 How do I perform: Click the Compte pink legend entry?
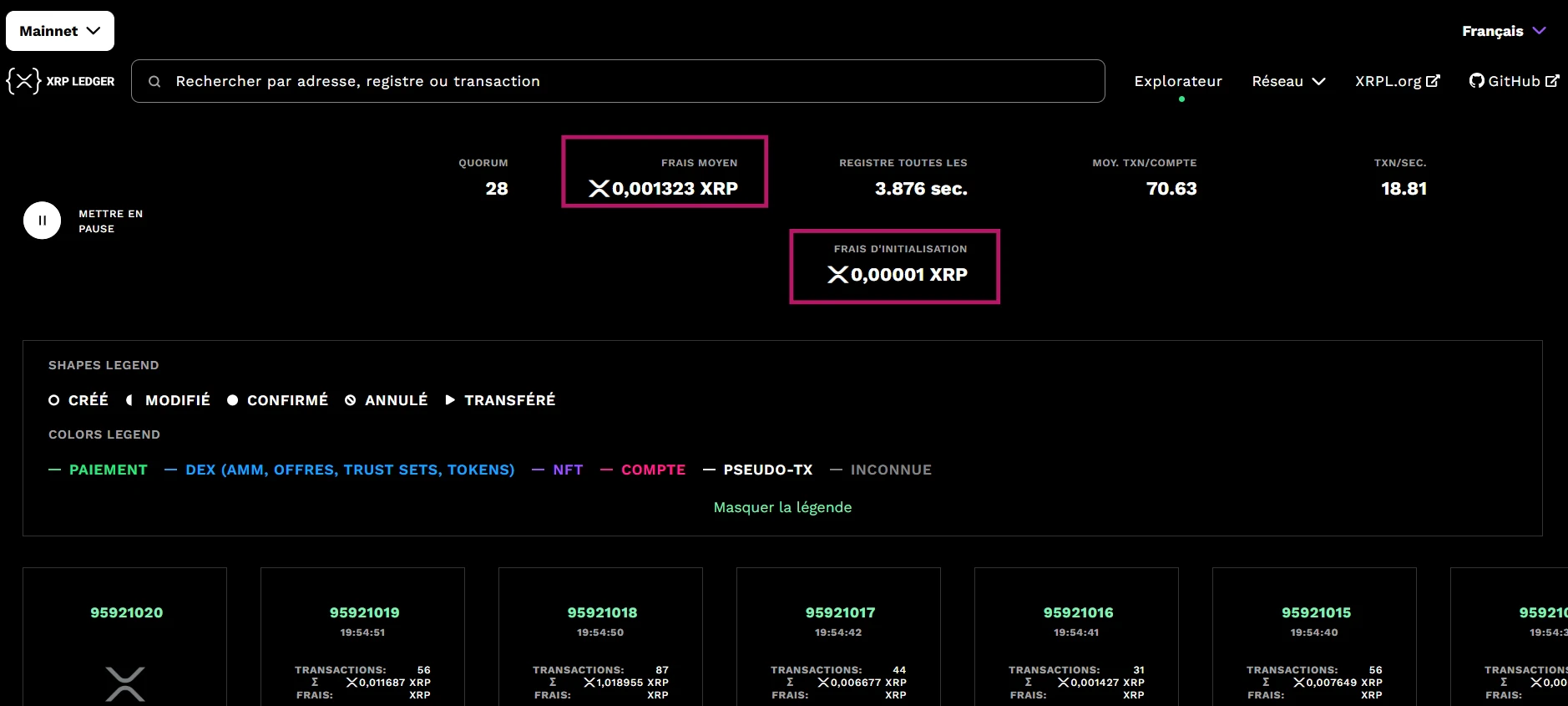coord(643,470)
